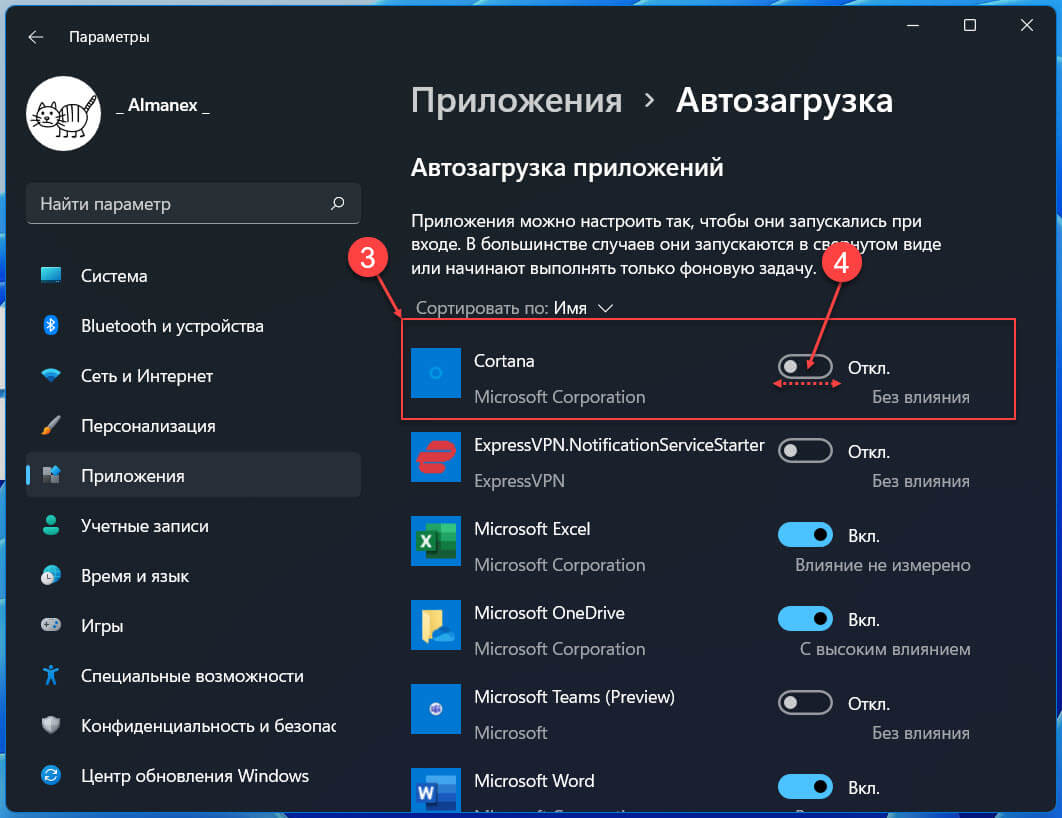Click the Microsoft Excel icon
1062x818 pixels.
[x=436, y=540]
